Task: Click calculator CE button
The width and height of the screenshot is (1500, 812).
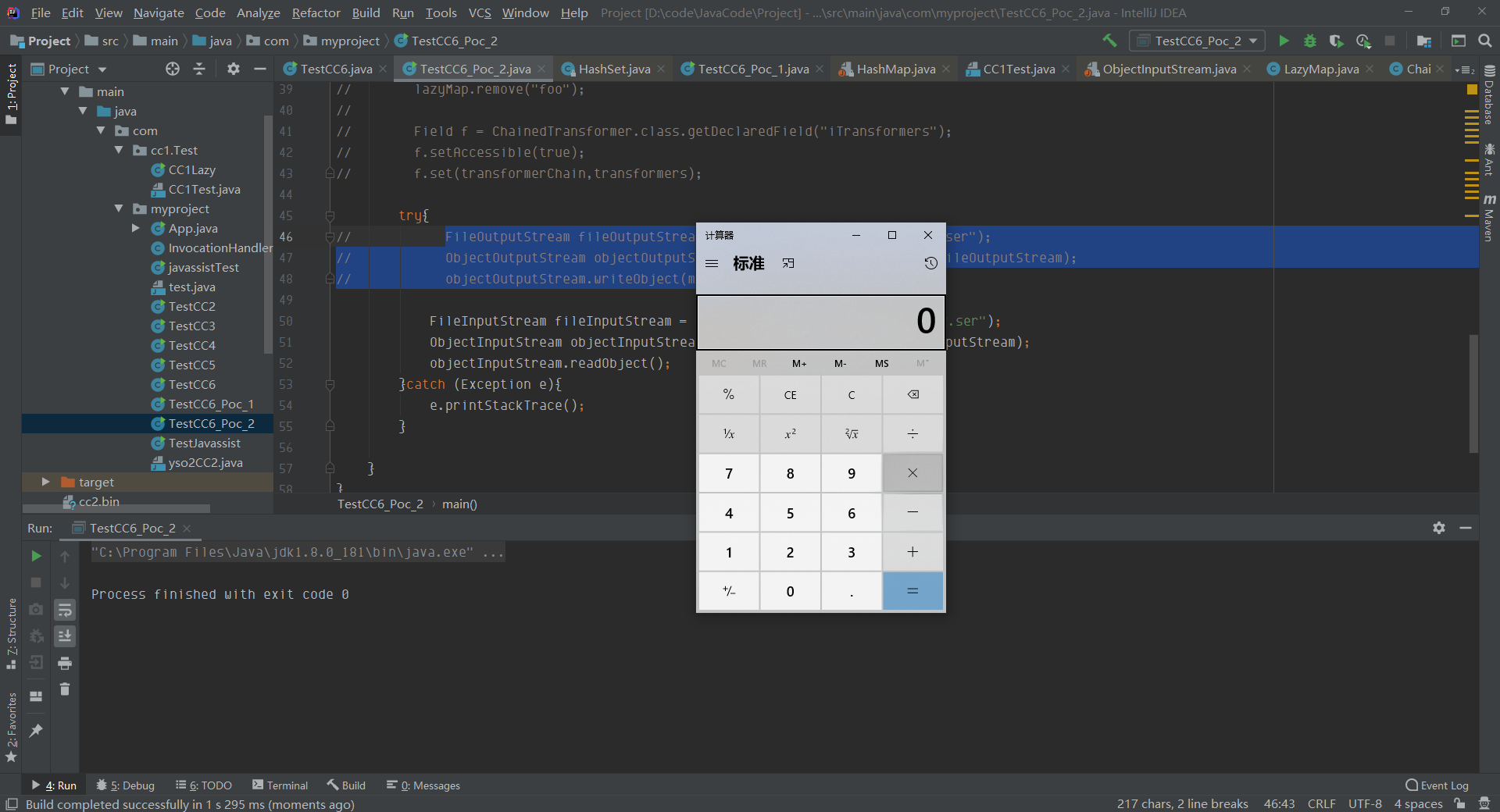Action: [790, 394]
